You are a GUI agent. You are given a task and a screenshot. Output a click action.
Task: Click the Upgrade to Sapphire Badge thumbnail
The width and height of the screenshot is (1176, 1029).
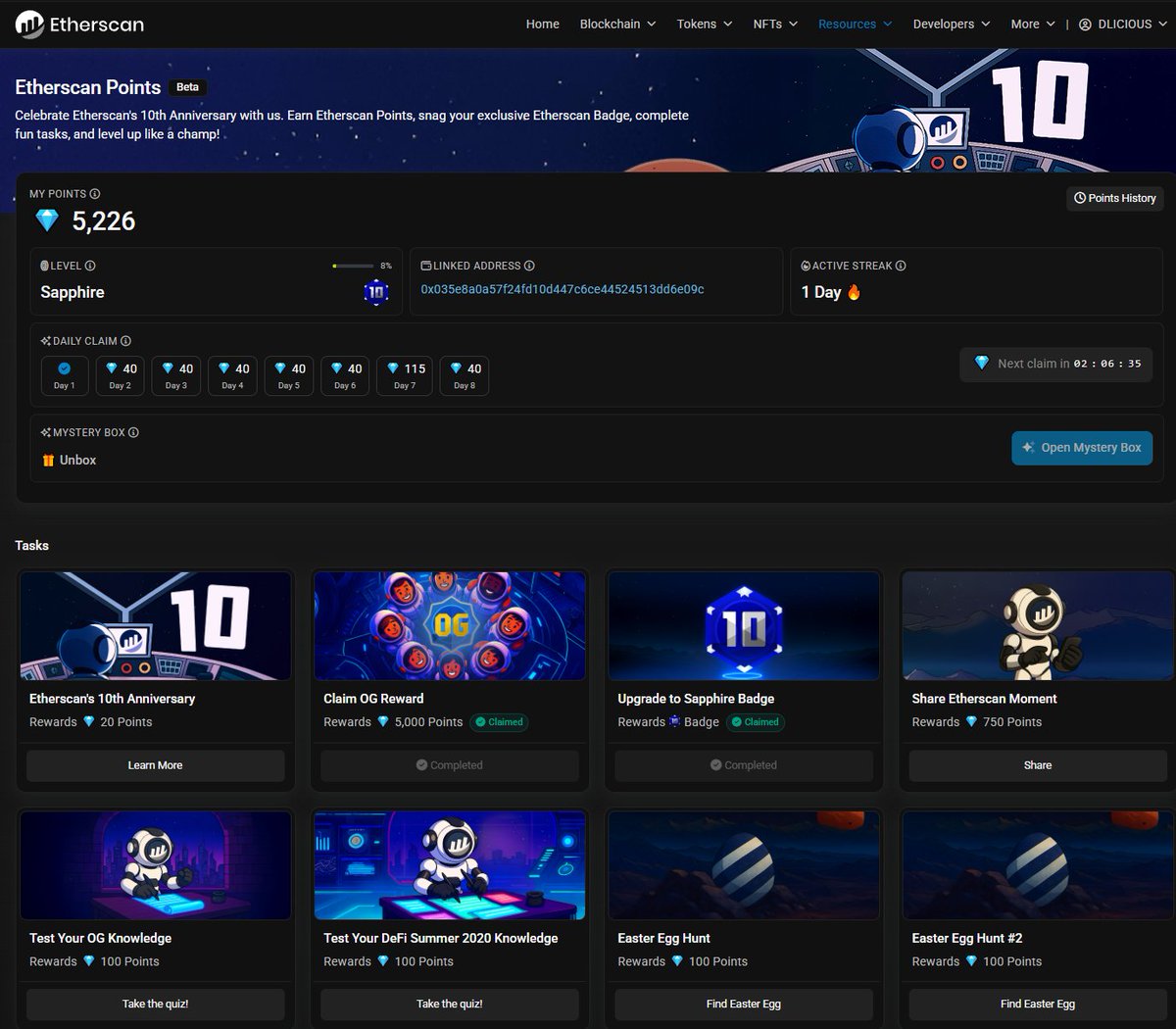click(x=744, y=626)
